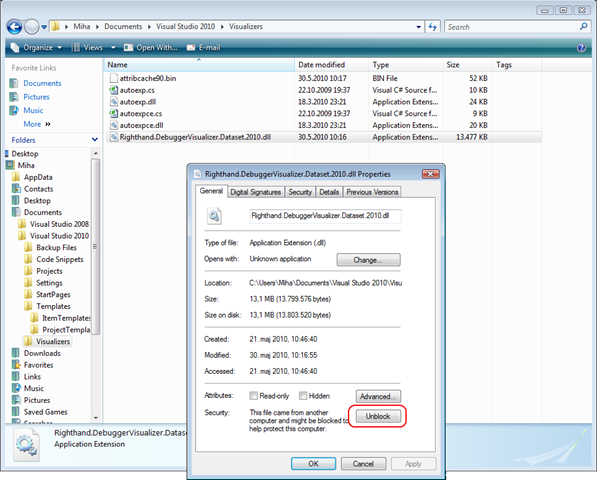Select Righthand.DebuggerVisualizer.Dataset.2010.dll file in the list
The width and height of the screenshot is (597, 480).
[x=323, y=137]
